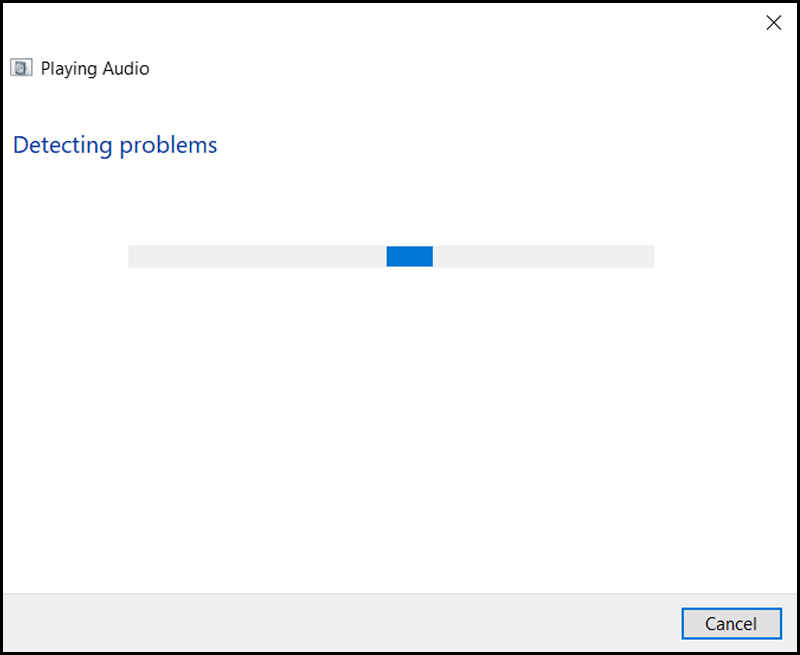Screen dimensions: 800x655
Task: Click the word Audio in the title
Action: (x=126, y=68)
